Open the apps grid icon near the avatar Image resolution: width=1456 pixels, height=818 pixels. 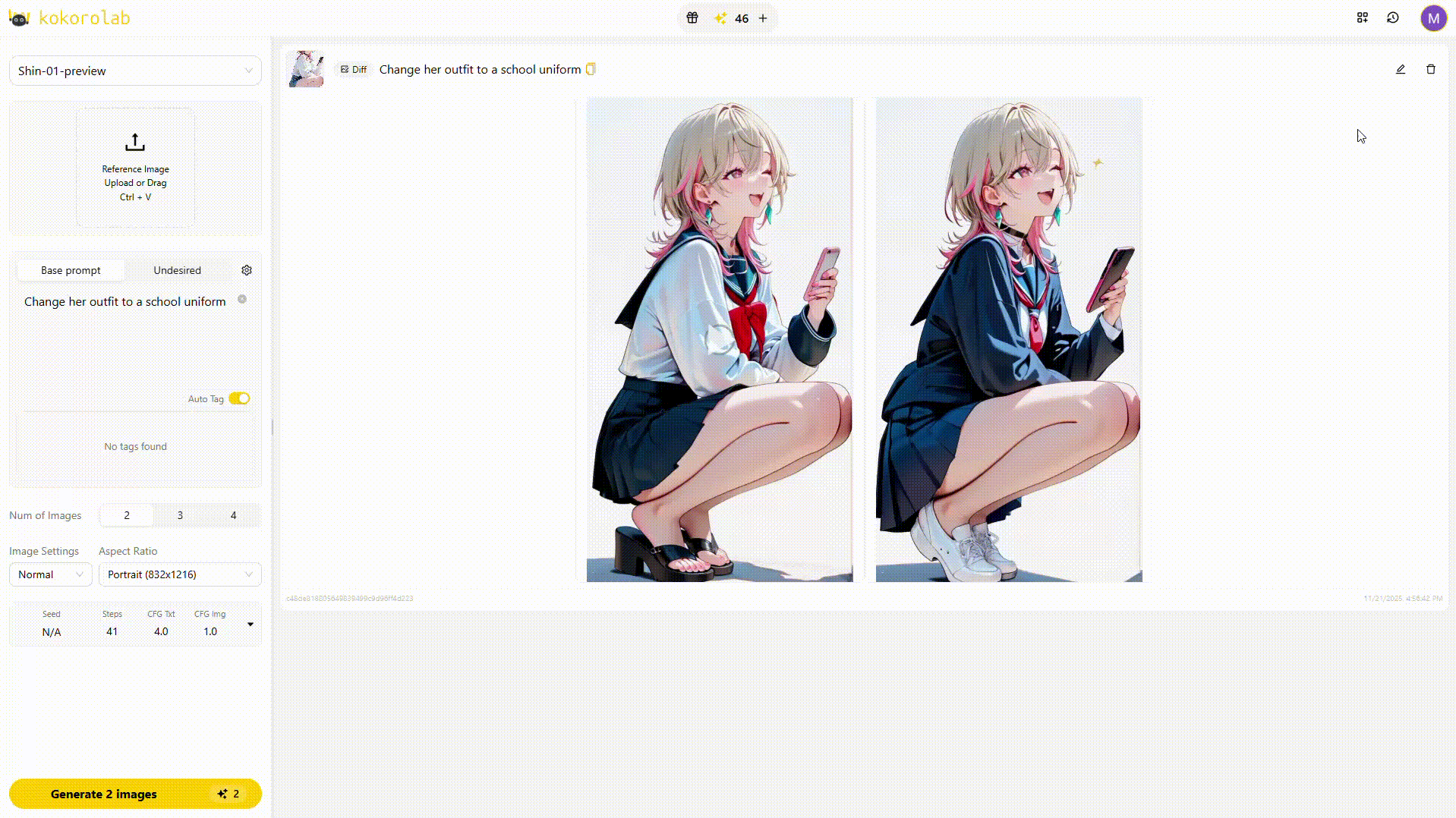pos(1361,17)
